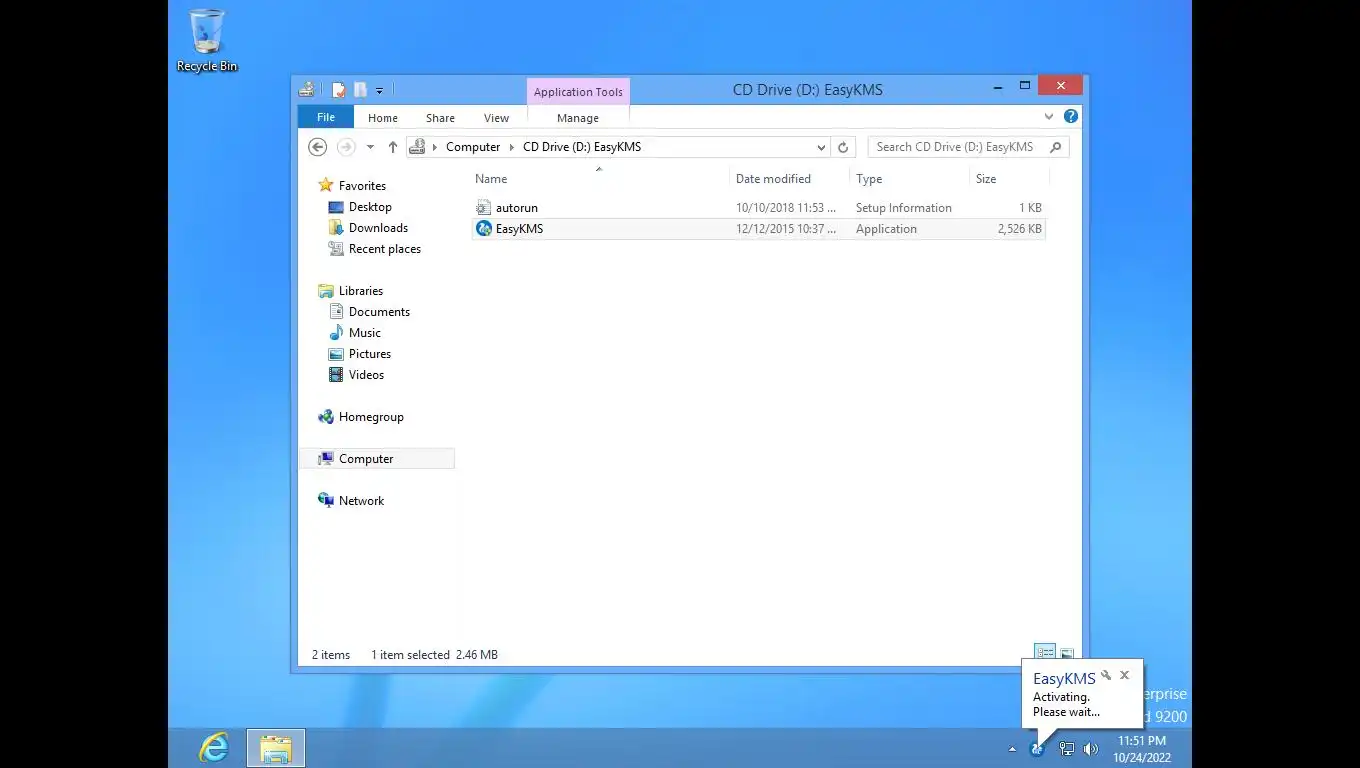
Task: Click CD Drive (D:) EasyKMS breadcrumb
Action: (x=582, y=147)
